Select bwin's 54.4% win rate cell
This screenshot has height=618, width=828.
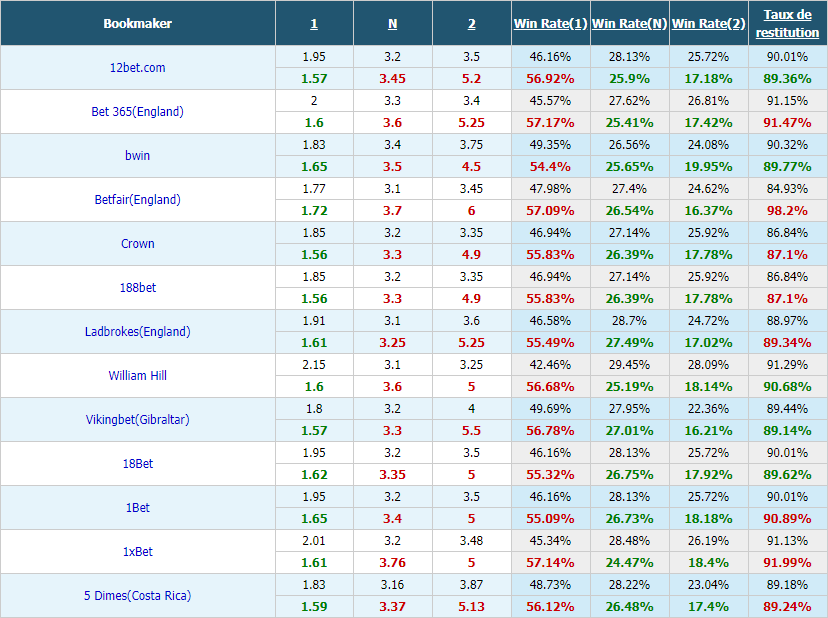pyautogui.click(x=550, y=167)
